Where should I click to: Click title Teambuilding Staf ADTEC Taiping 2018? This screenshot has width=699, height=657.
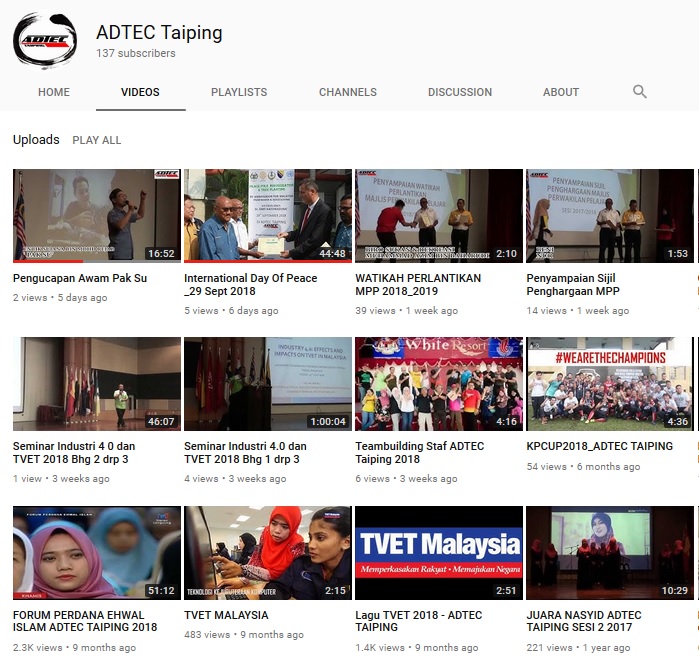pyautogui.click(x=419, y=452)
